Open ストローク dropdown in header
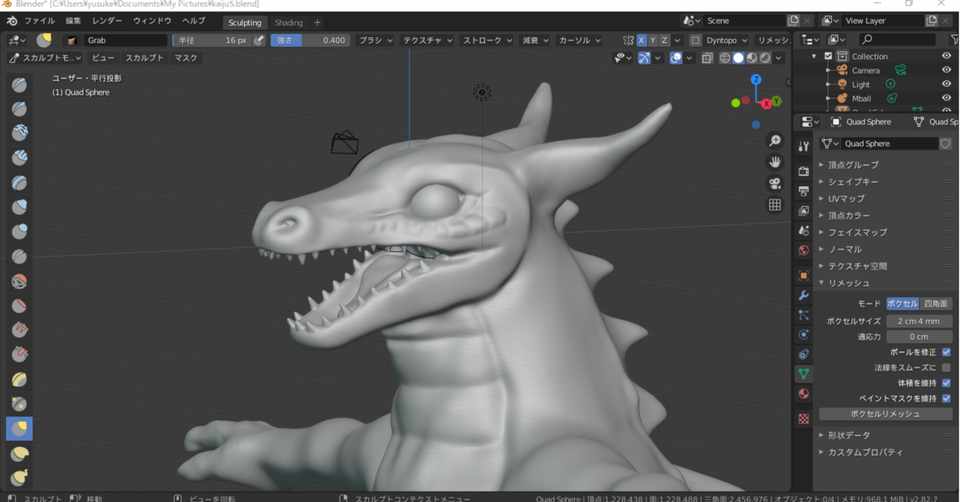The height and width of the screenshot is (502, 960). click(487, 40)
